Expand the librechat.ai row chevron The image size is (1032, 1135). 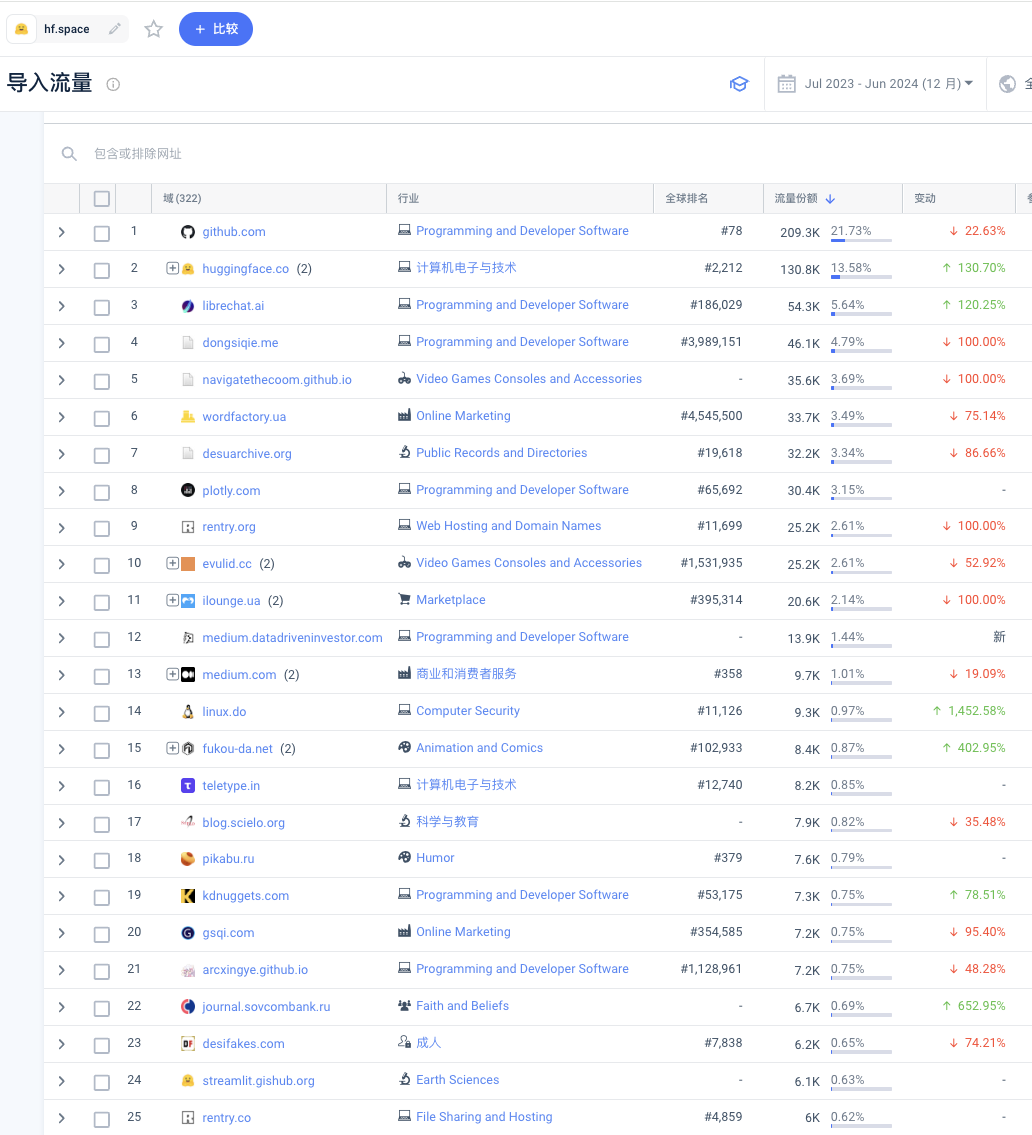pos(62,306)
